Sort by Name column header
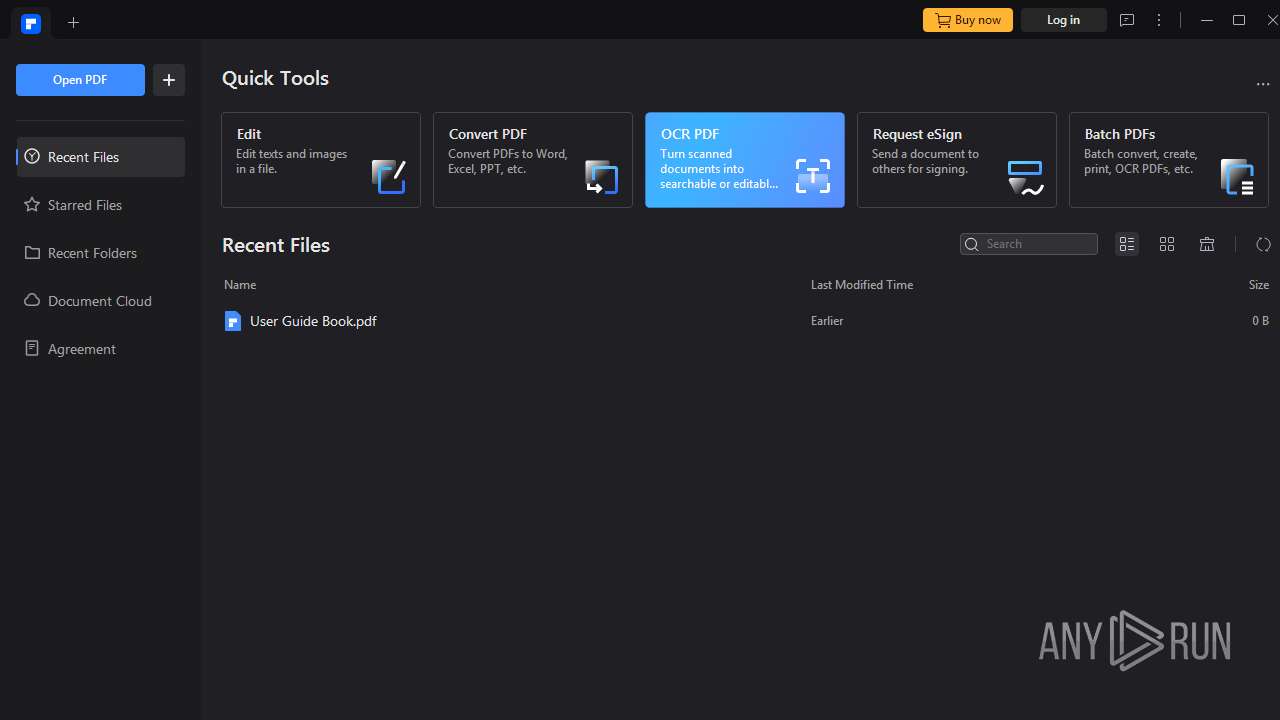The image size is (1280, 720). click(x=240, y=285)
